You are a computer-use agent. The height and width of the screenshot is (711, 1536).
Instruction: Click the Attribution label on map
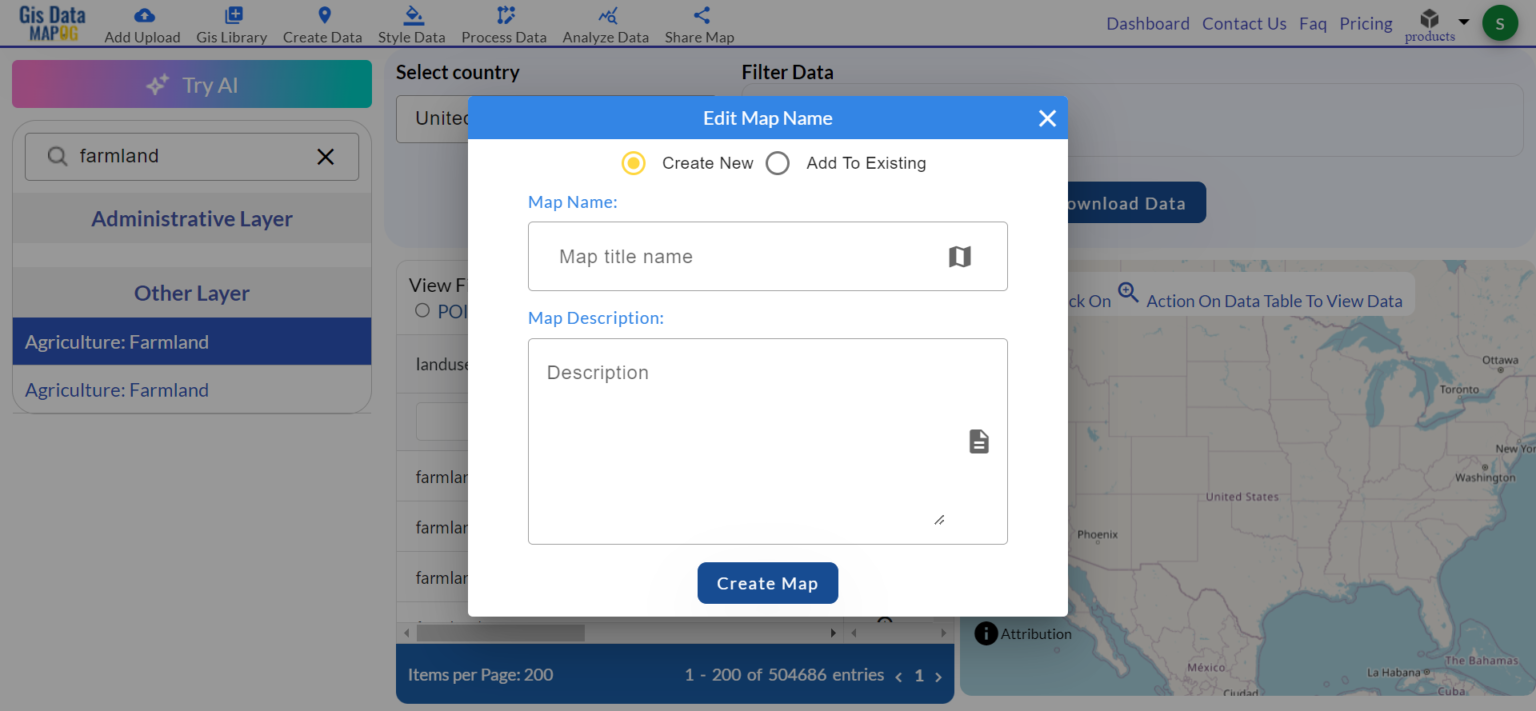coord(1036,634)
